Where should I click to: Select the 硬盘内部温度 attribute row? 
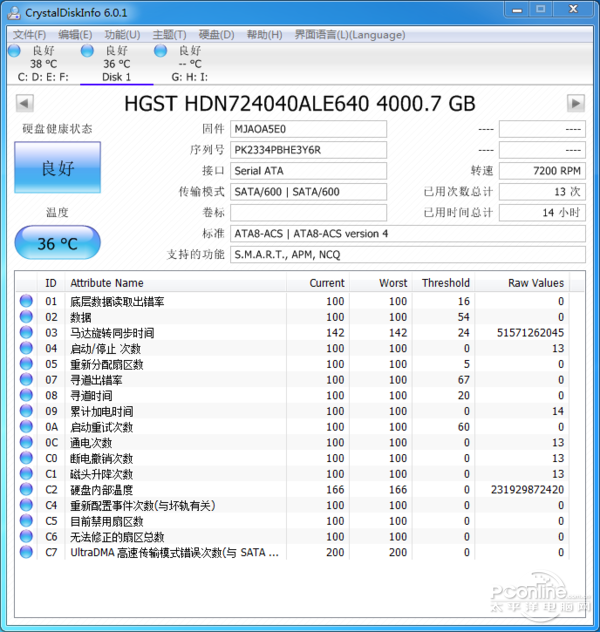click(292, 490)
